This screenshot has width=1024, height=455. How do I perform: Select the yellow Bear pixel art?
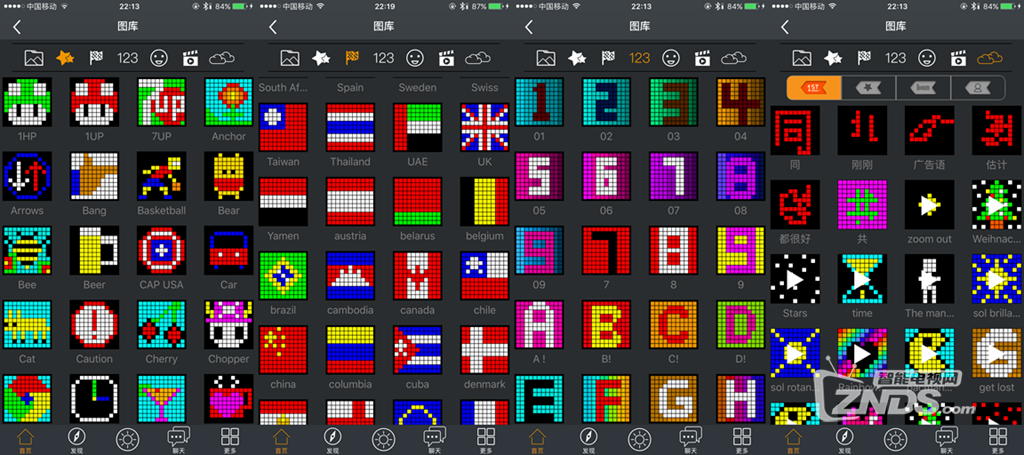(x=229, y=176)
